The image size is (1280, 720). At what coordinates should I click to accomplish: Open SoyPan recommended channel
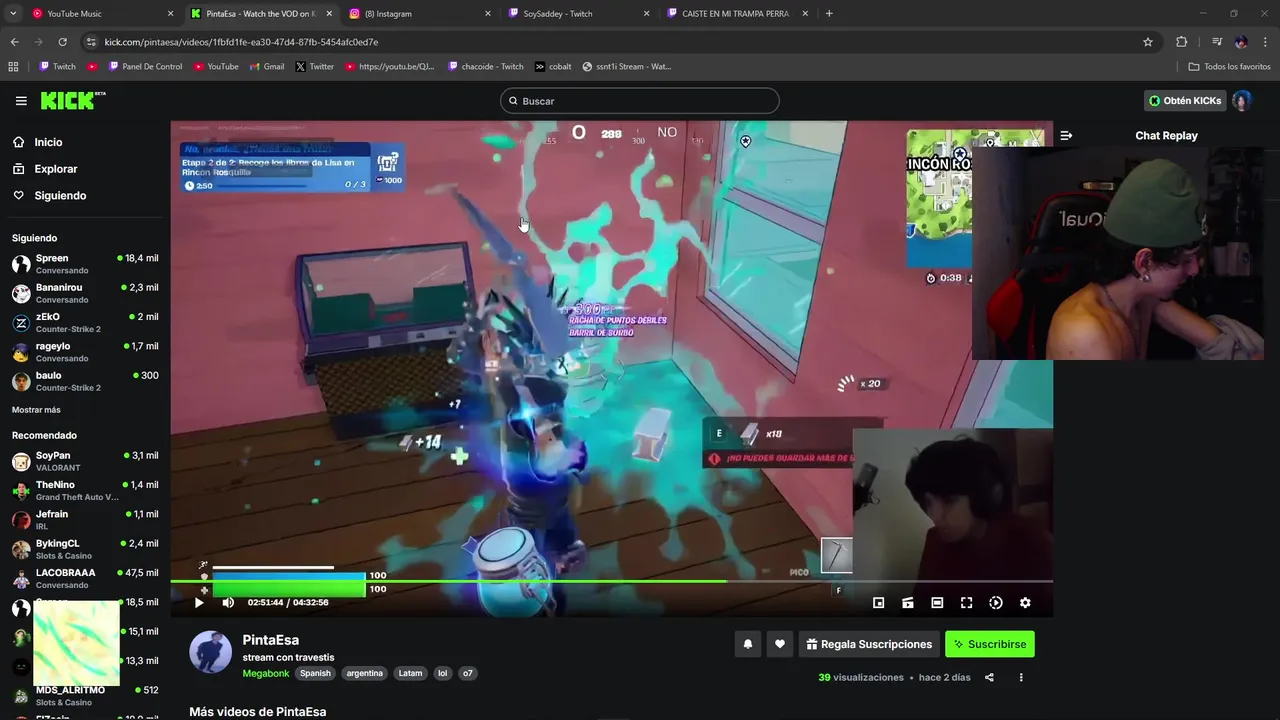coord(85,461)
